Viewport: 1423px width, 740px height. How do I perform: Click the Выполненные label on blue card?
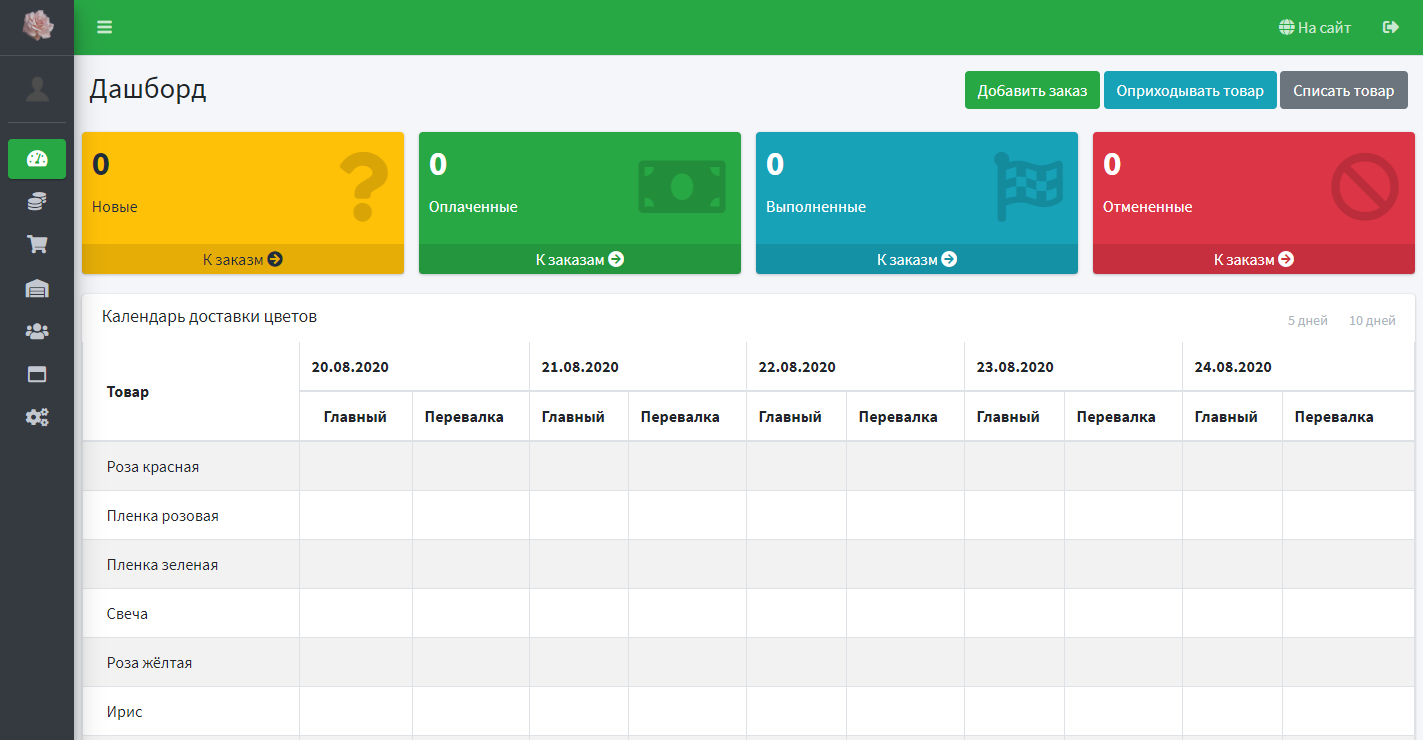coord(816,207)
